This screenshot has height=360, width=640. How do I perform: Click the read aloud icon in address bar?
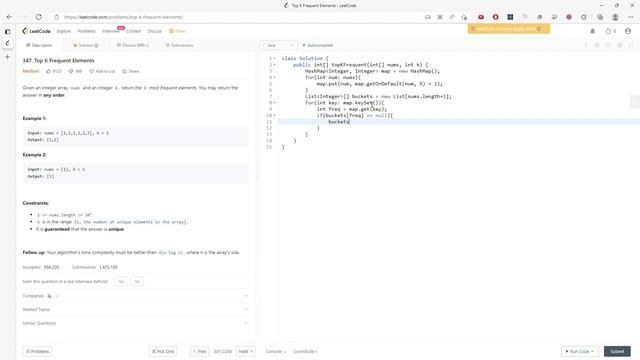(452, 17)
